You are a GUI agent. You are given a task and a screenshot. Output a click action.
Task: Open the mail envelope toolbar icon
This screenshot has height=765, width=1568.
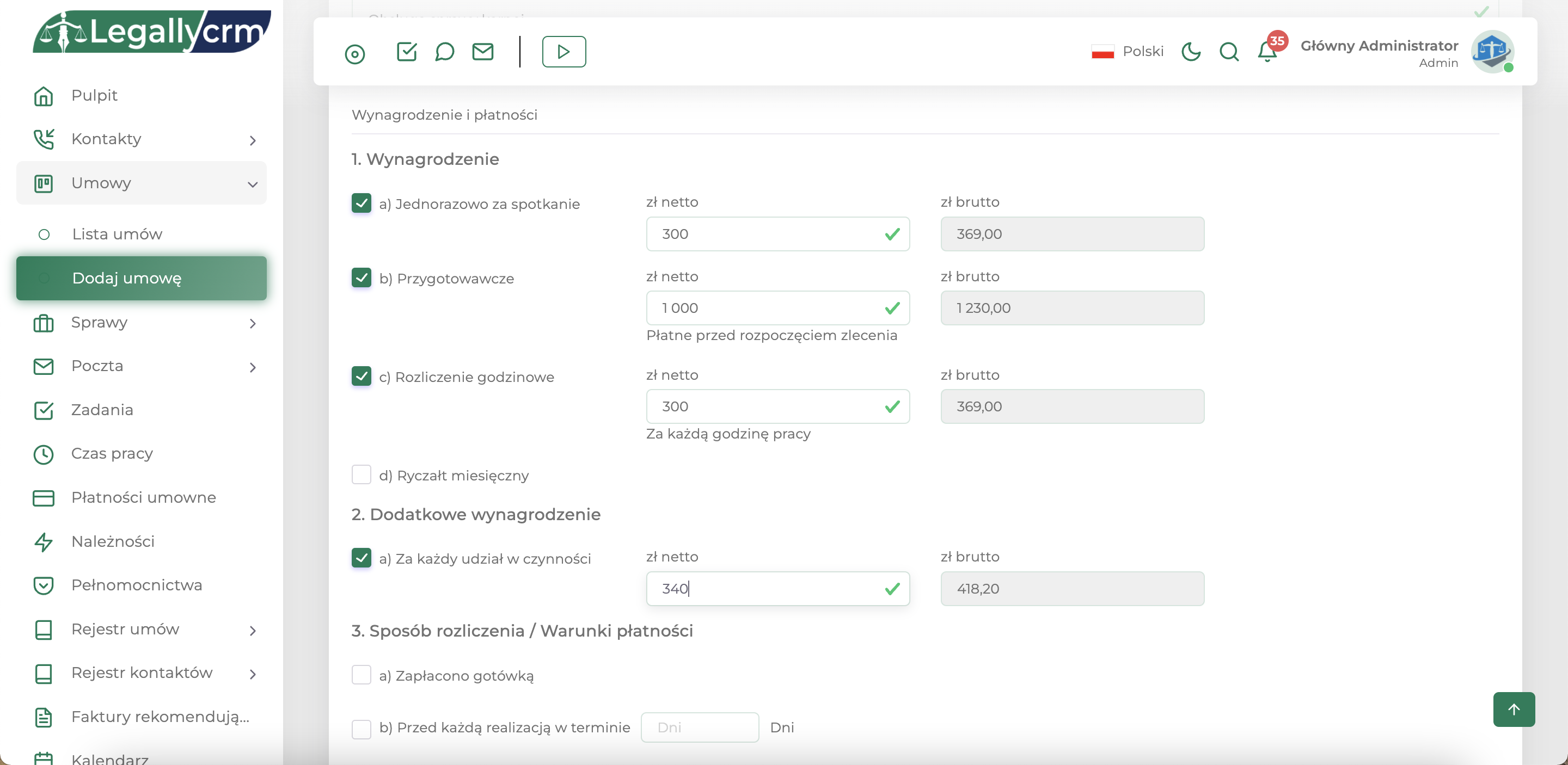[483, 52]
